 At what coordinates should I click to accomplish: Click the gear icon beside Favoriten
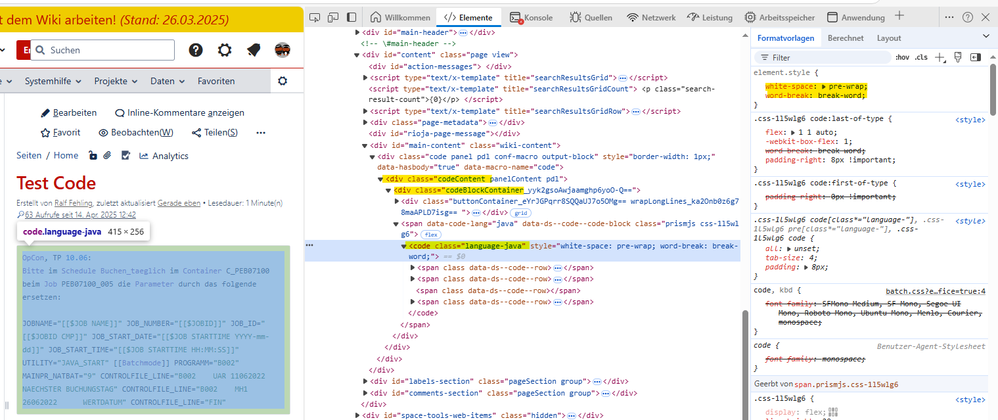[x=283, y=81]
